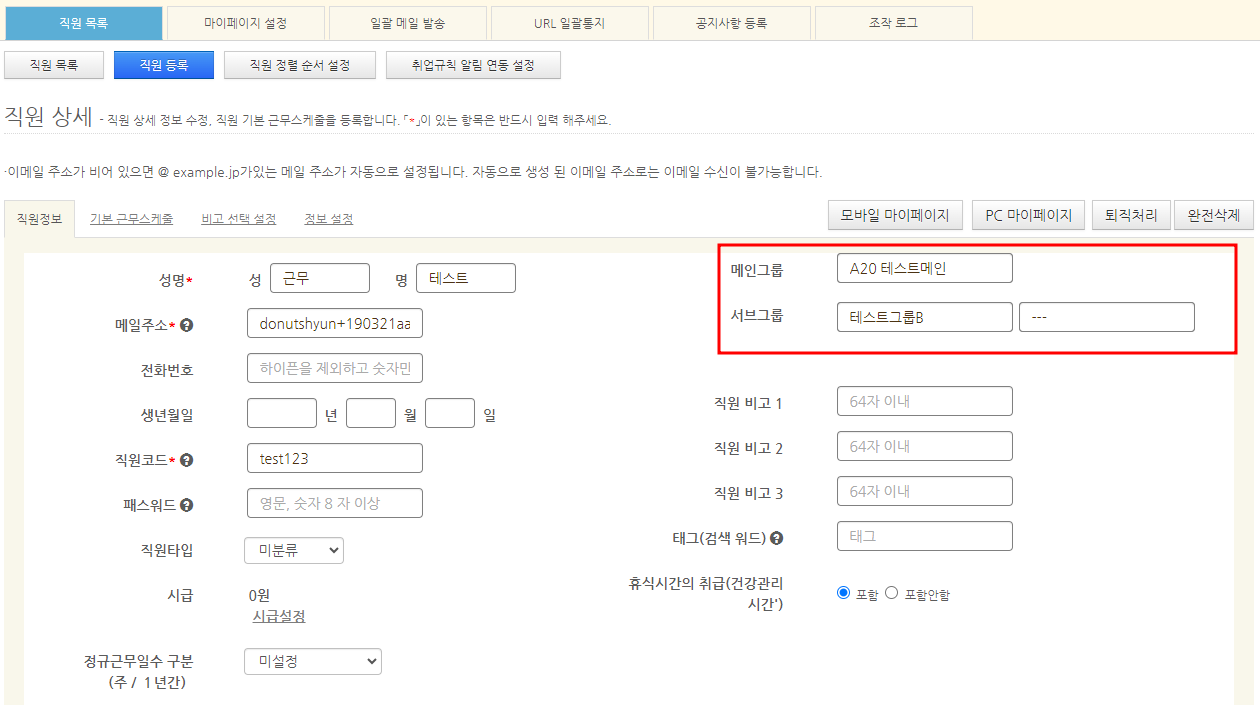
Task: Click help icon next to 패스워드 label
Action: tap(187, 505)
